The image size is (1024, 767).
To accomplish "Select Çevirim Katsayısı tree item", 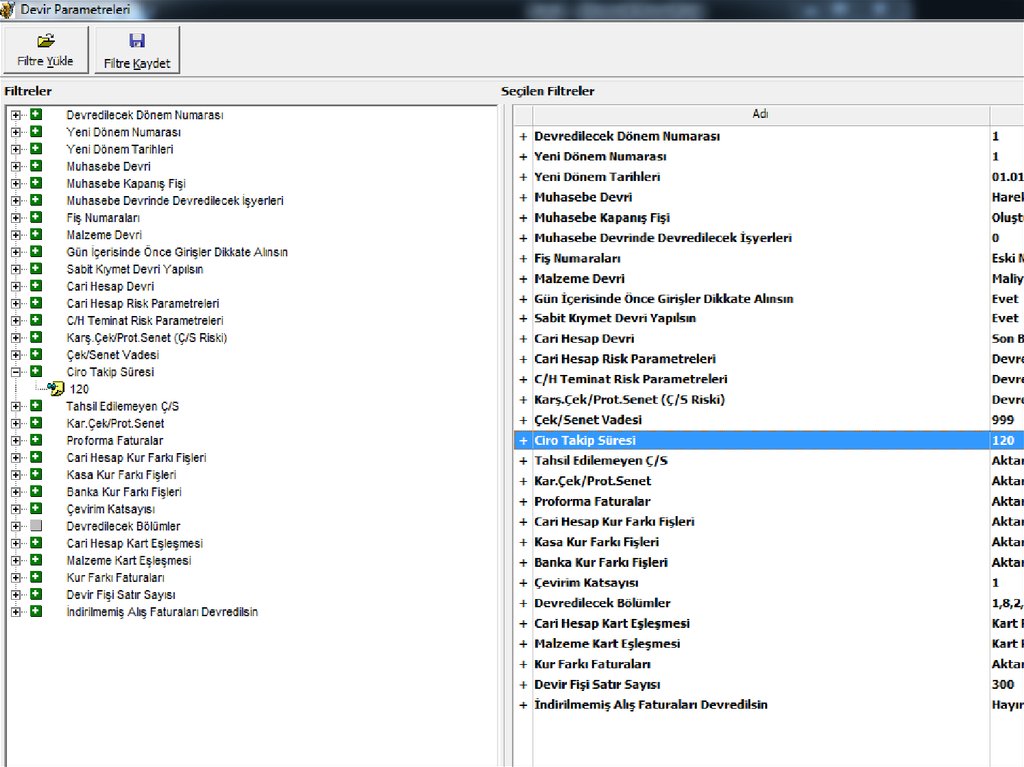I will click(x=110, y=509).
